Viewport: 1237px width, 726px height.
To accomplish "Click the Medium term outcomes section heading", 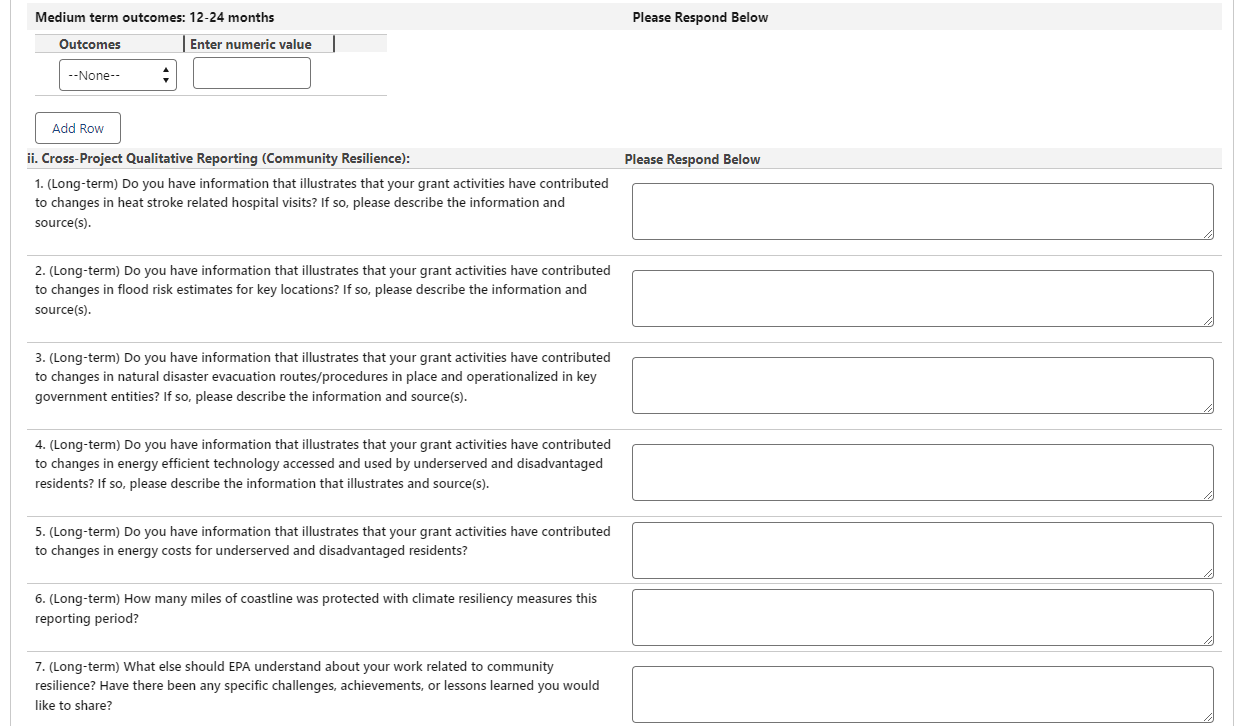I will pyautogui.click(x=155, y=17).
